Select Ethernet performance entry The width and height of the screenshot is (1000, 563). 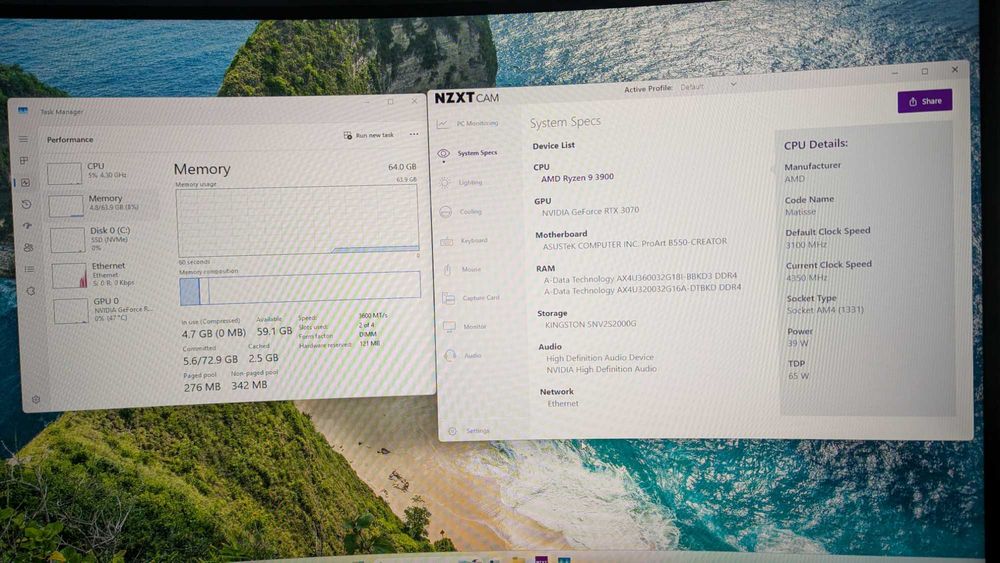point(105,274)
